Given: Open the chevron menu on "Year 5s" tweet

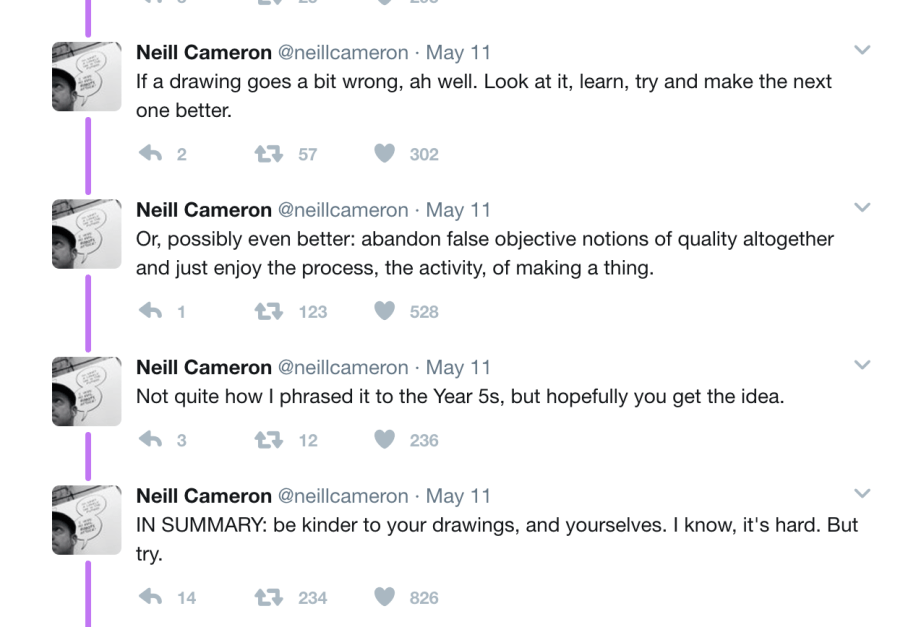Looking at the screenshot, I should [x=863, y=365].
